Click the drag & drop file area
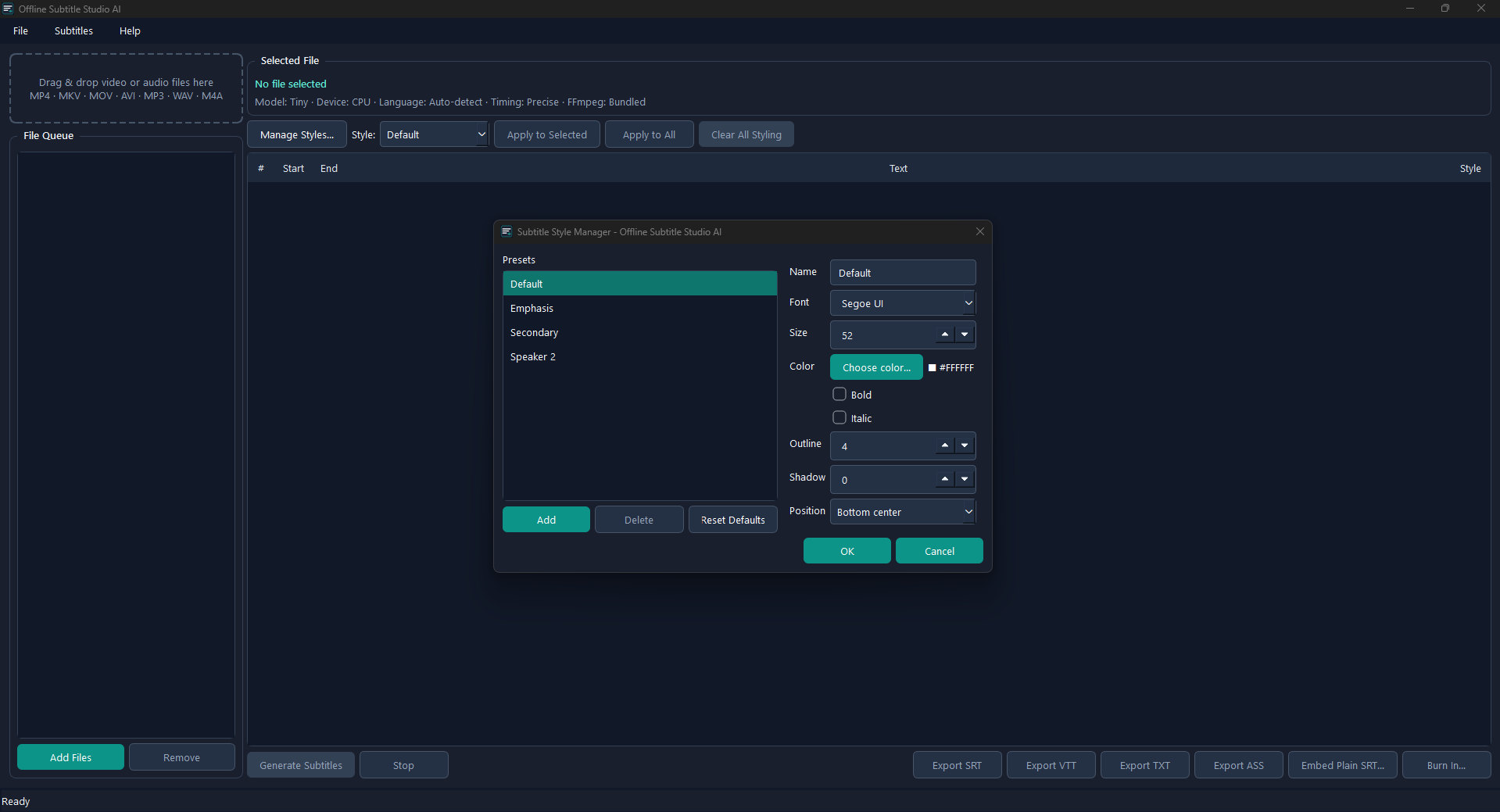The image size is (1500, 812). tap(126, 88)
